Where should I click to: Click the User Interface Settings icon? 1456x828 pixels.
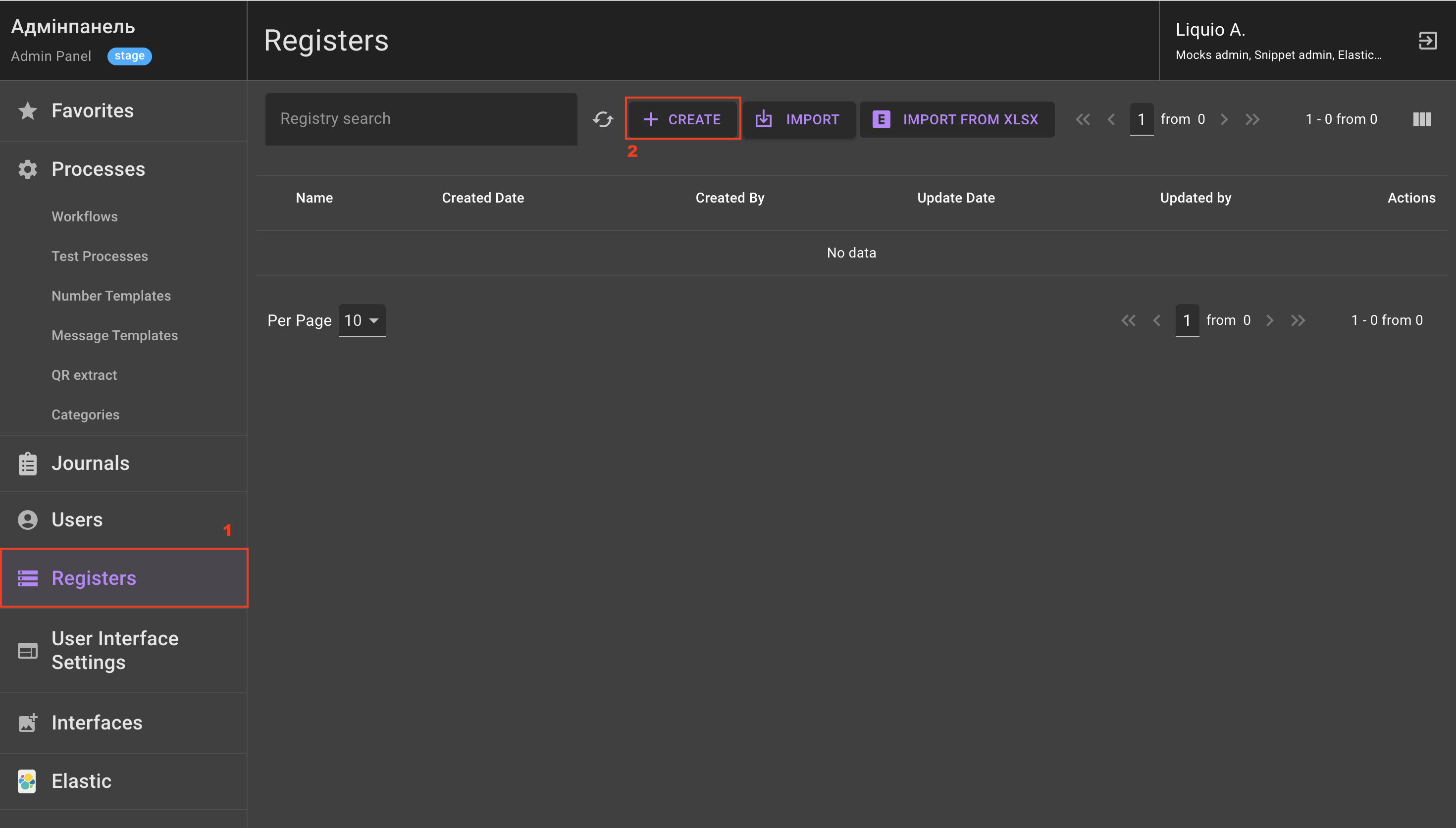point(27,650)
